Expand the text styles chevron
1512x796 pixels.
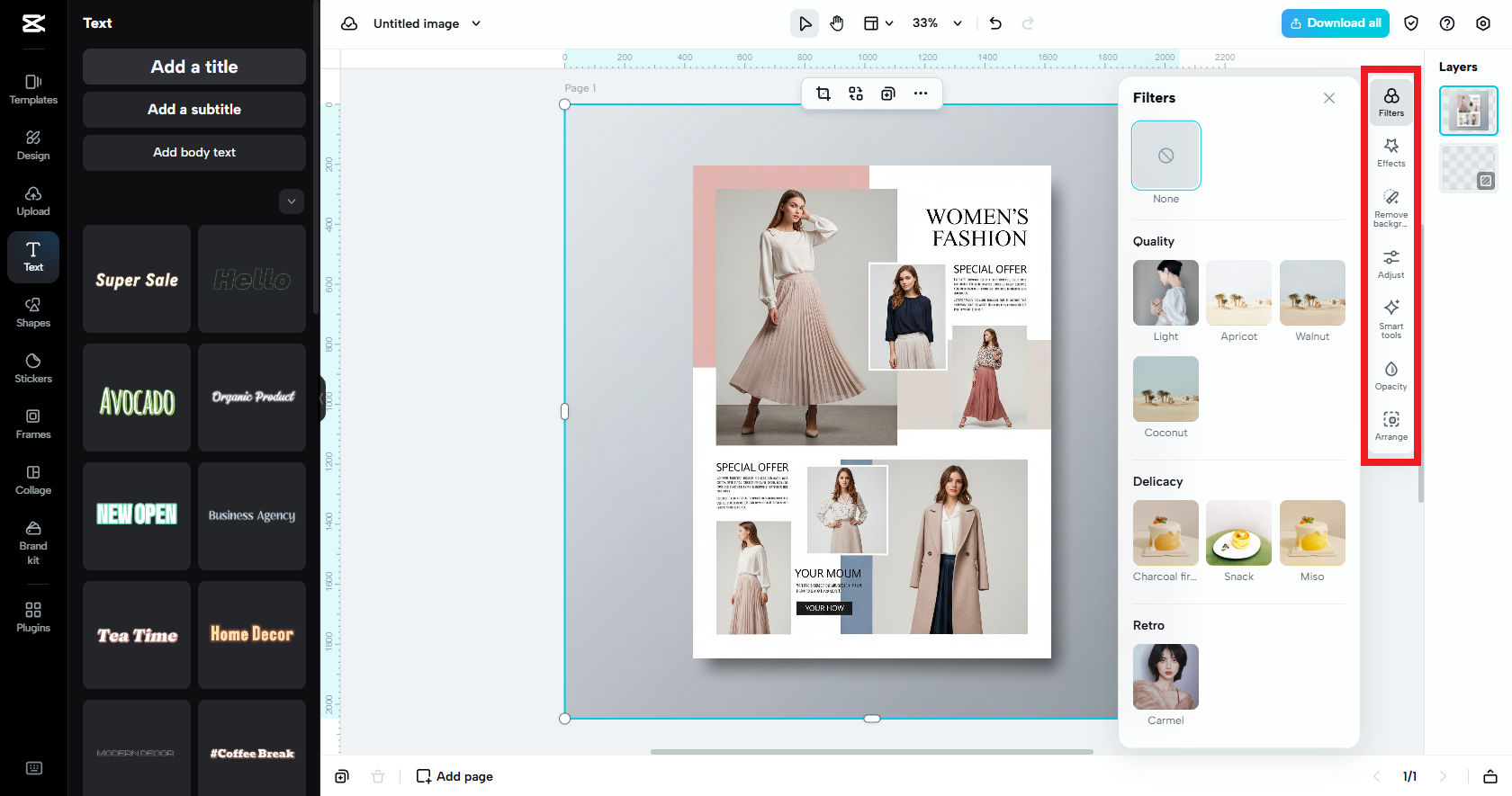coord(291,201)
